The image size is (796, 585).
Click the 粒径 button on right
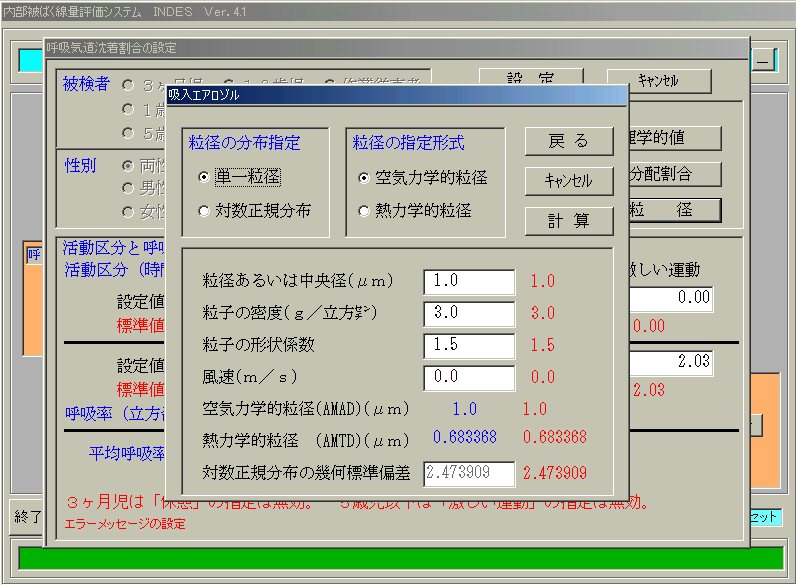674,209
